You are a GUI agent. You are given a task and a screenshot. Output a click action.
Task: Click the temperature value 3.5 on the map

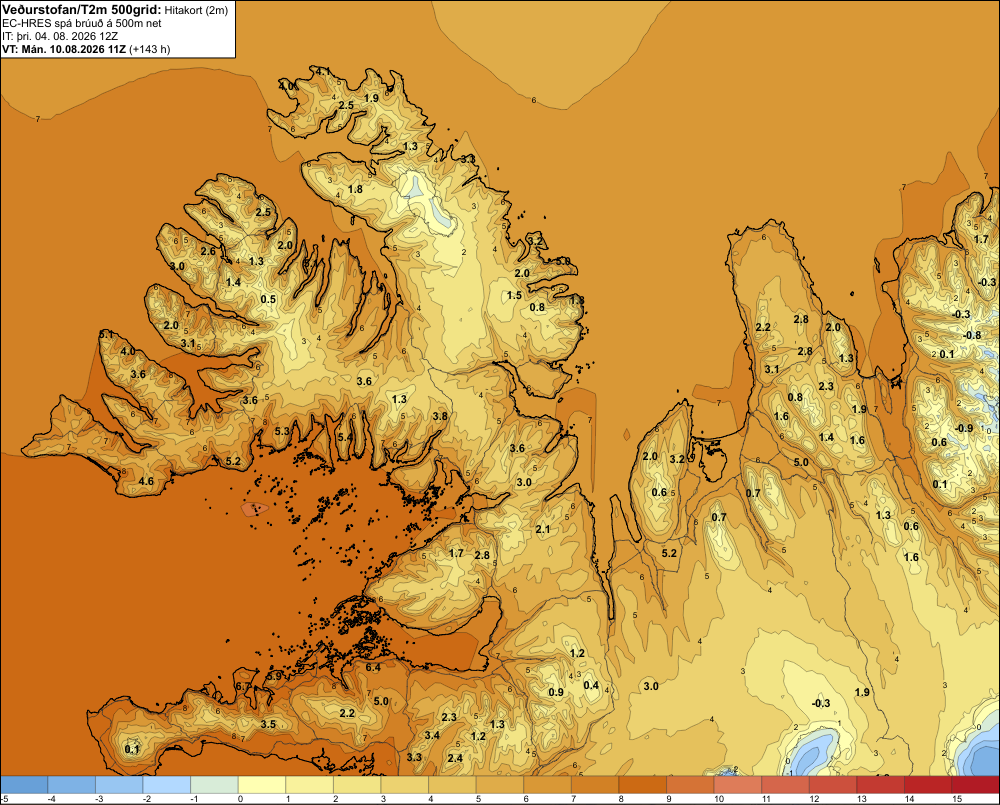pos(268,724)
